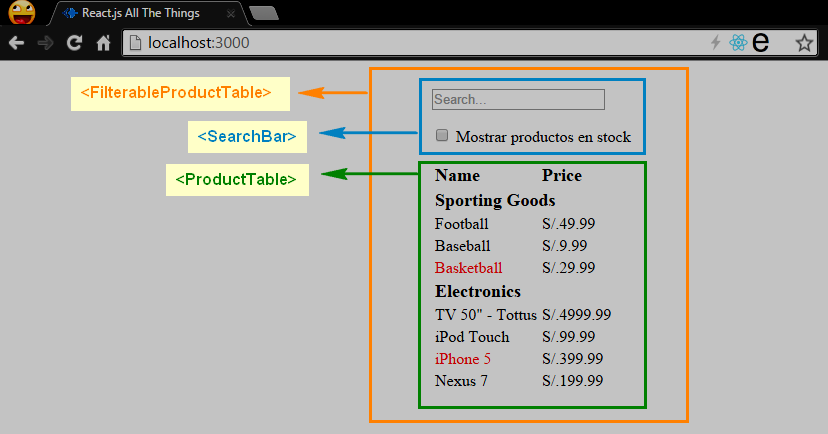Viewport: 828px width, 434px height.
Task: Select the iPod Touch product name
Action: click(472, 337)
